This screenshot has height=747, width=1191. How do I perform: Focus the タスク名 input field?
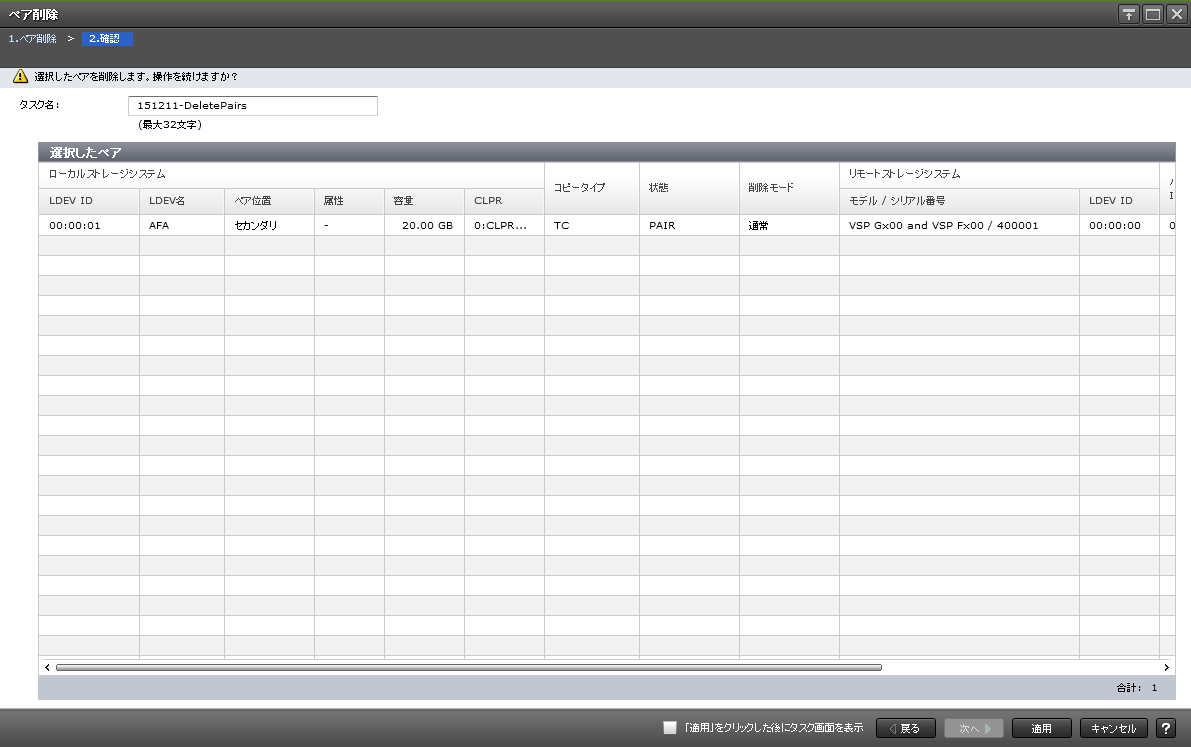(253, 106)
